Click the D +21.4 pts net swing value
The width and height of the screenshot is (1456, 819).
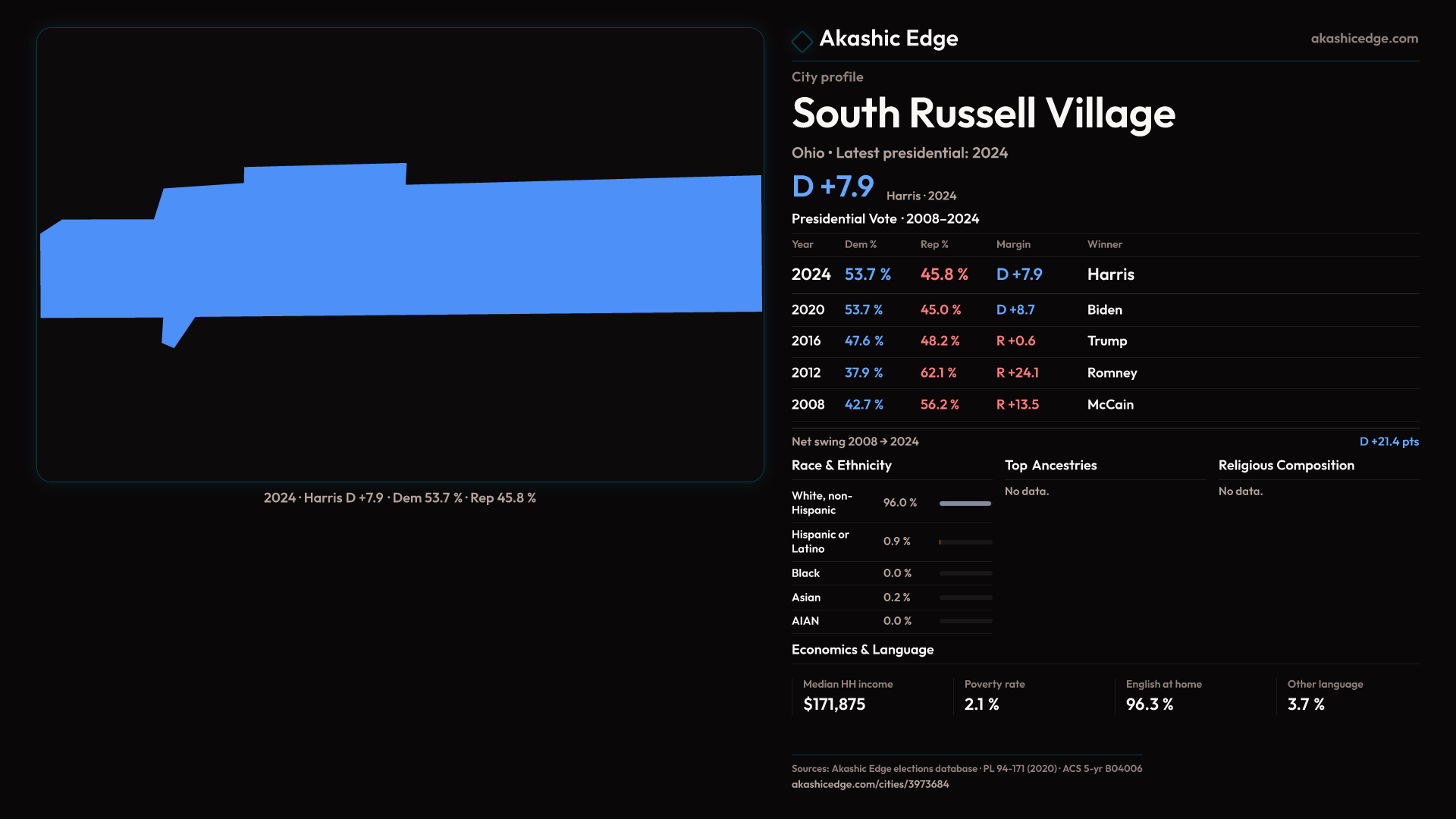(x=1389, y=441)
